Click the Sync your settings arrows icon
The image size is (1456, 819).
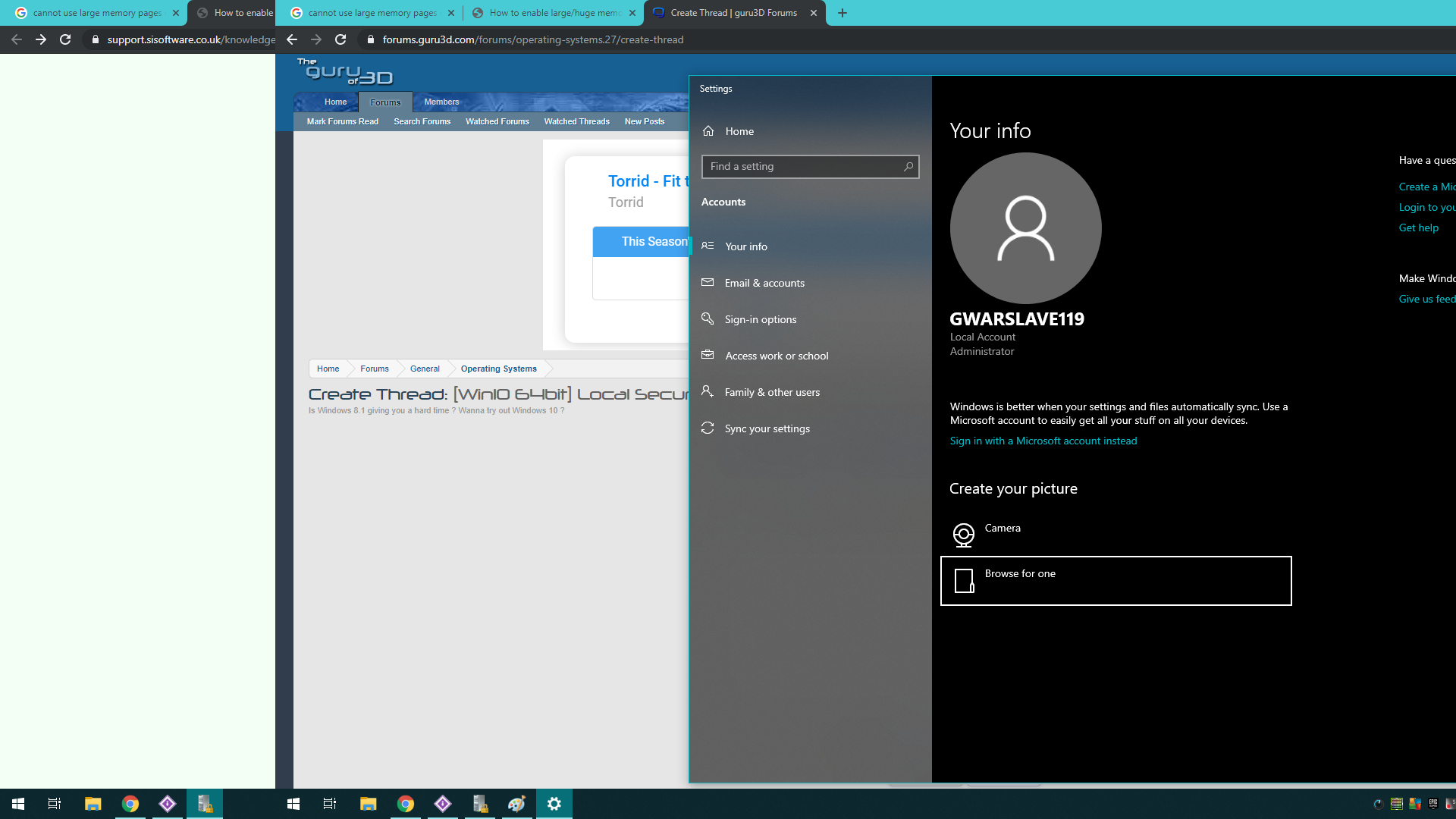[708, 428]
